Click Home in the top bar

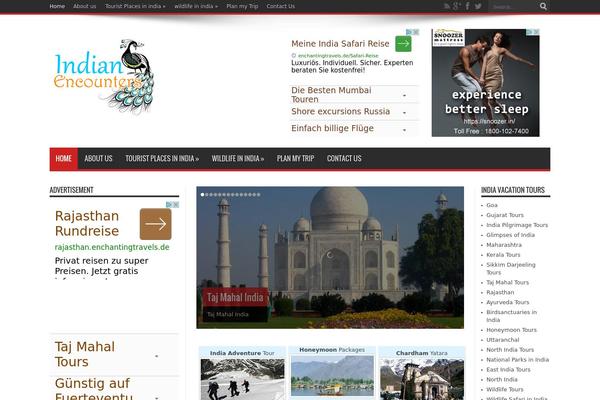point(57,6)
